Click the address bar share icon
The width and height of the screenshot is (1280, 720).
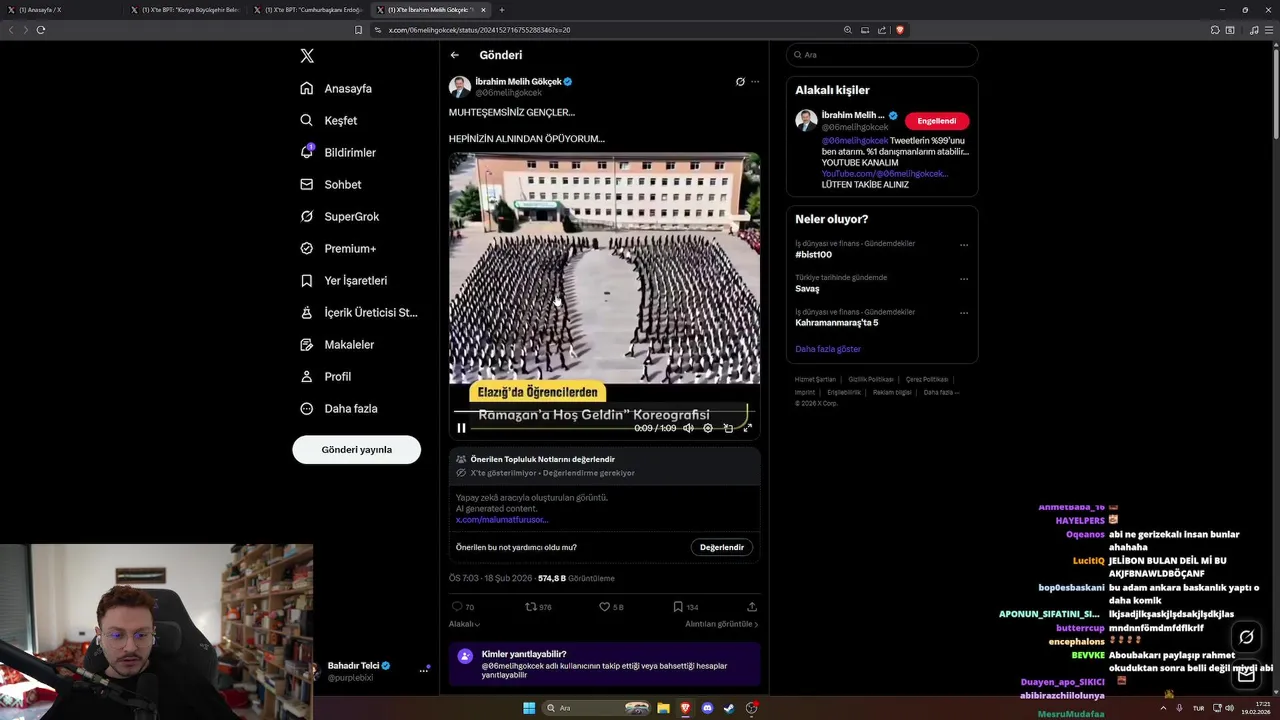click(882, 30)
